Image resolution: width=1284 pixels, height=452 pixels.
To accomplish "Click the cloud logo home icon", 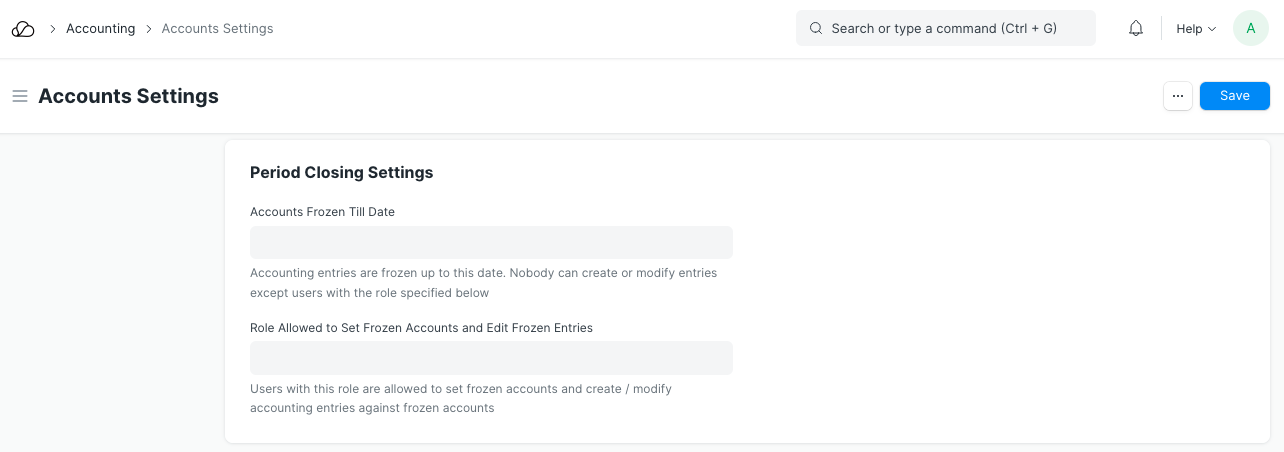I will (x=23, y=29).
